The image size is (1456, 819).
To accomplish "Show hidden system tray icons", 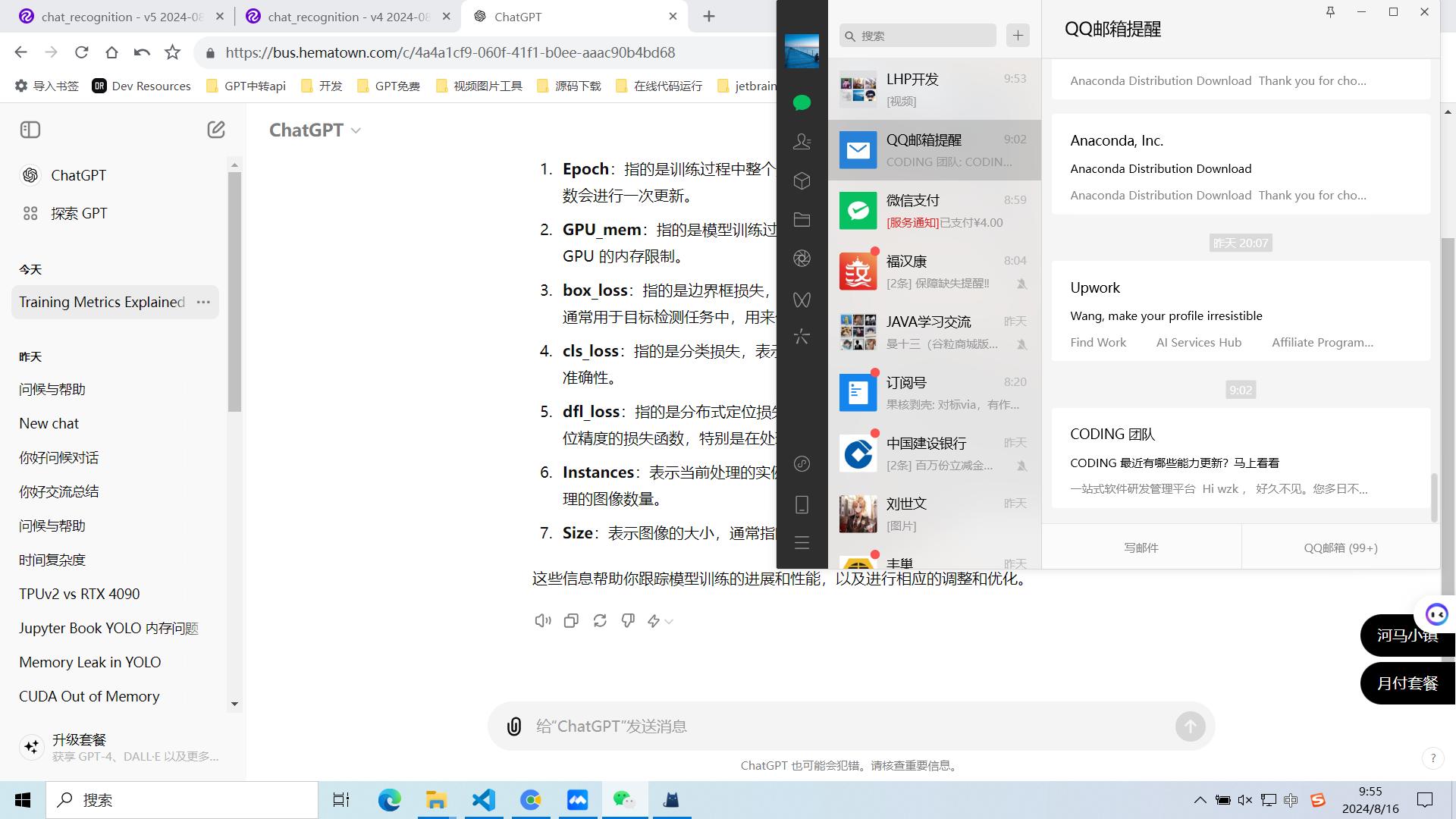I will coord(1200,800).
